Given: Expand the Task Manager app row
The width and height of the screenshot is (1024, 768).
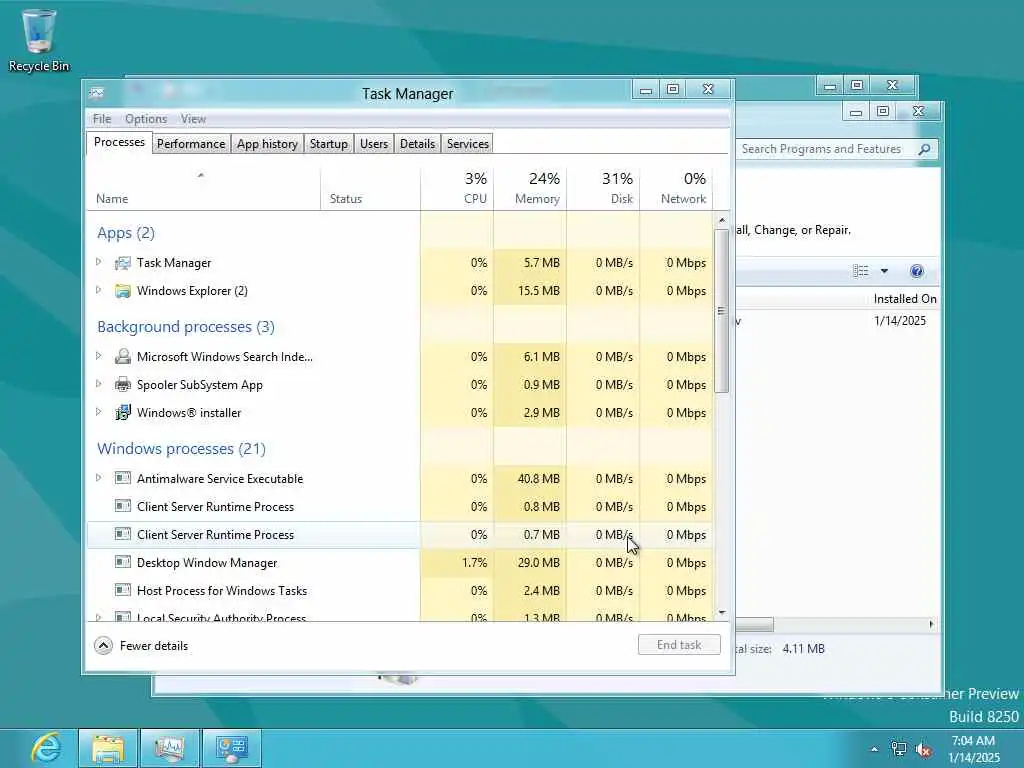Looking at the screenshot, I should (99, 262).
